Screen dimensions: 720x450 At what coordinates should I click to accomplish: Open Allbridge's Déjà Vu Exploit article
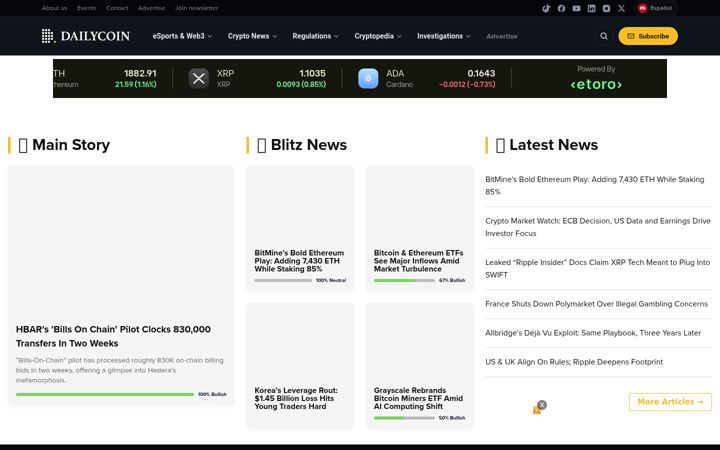click(593, 333)
